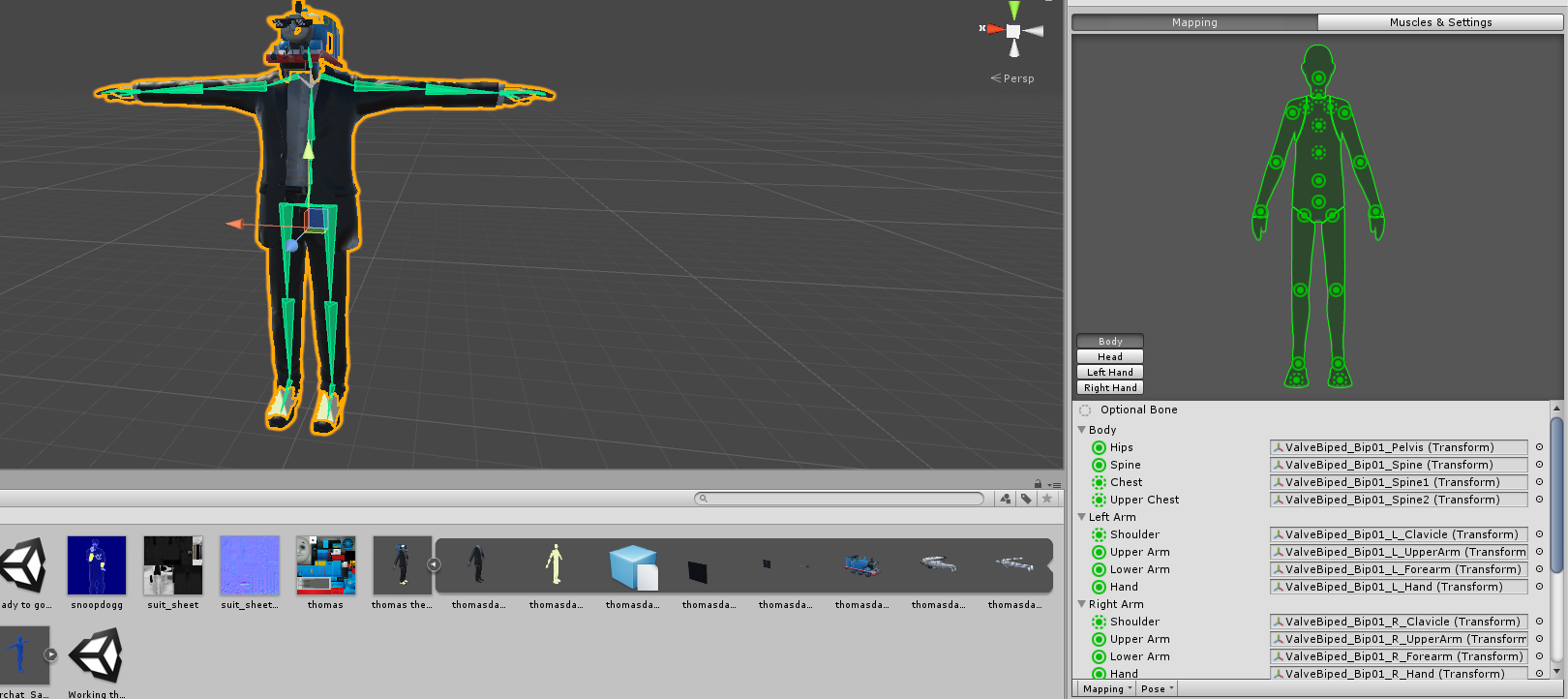Click the scene orientation gizmo
Viewport: 1568px width, 699px height.
(1012, 31)
